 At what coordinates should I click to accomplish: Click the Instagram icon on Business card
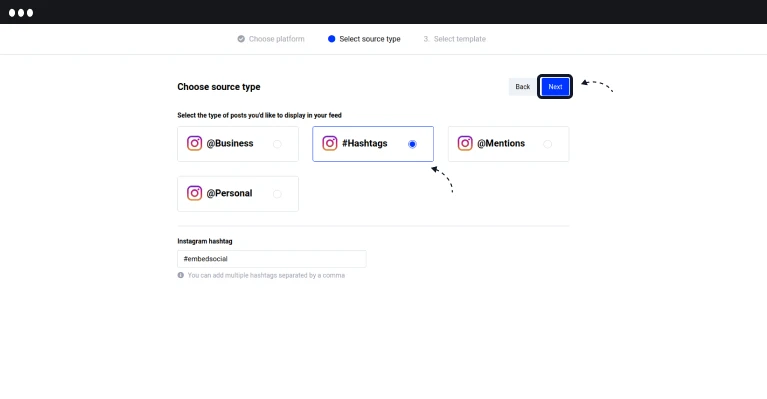tap(194, 143)
